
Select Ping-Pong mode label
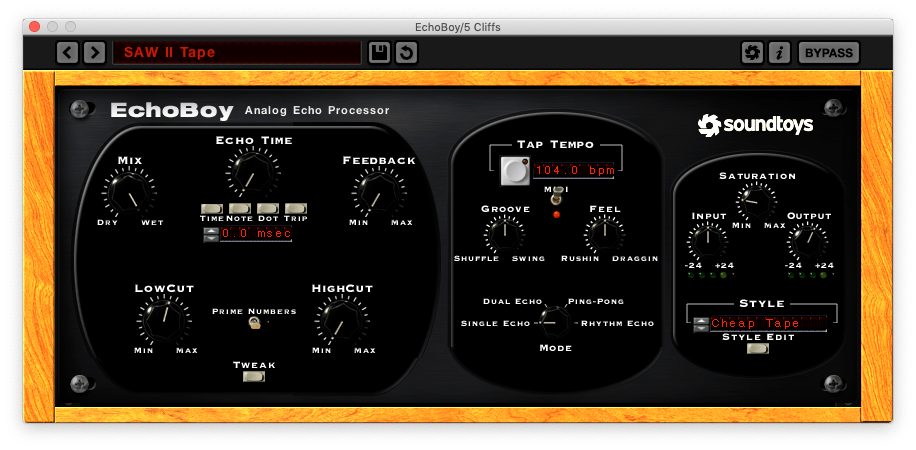[x=596, y=302]
